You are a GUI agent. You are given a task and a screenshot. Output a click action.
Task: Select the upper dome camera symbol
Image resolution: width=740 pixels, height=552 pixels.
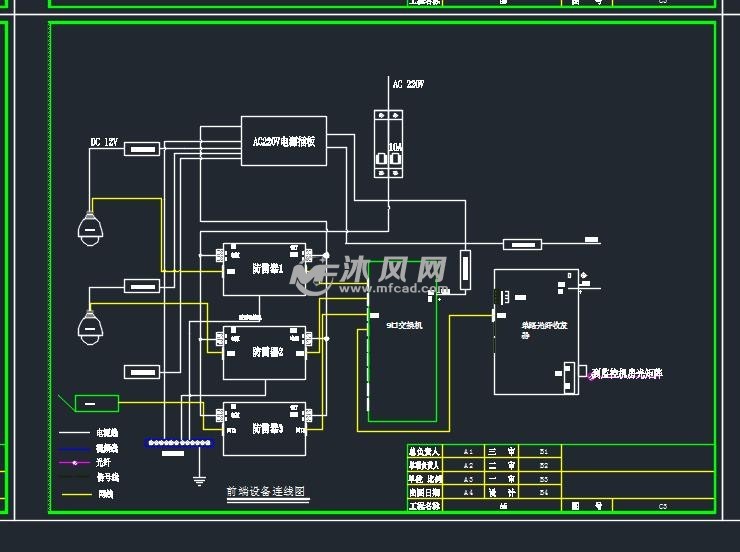point(91,228)
